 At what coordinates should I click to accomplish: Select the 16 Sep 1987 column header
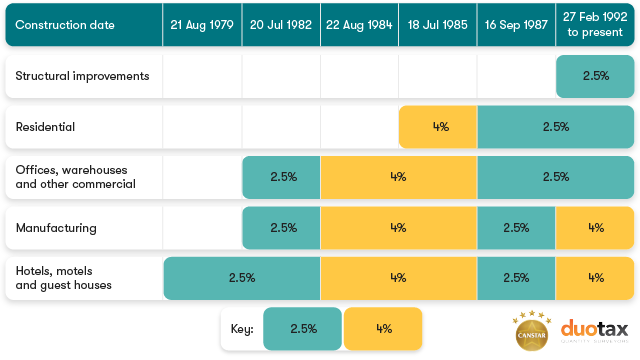[516, 25]
